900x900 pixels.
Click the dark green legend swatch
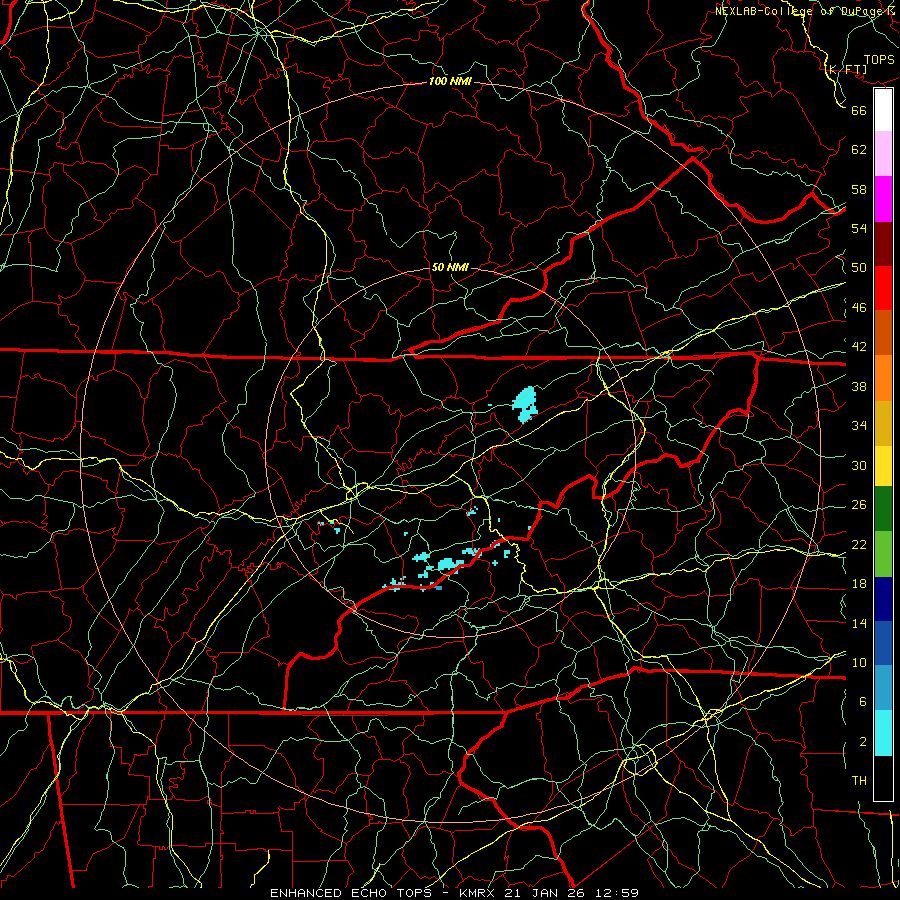(x=883, y=509)
